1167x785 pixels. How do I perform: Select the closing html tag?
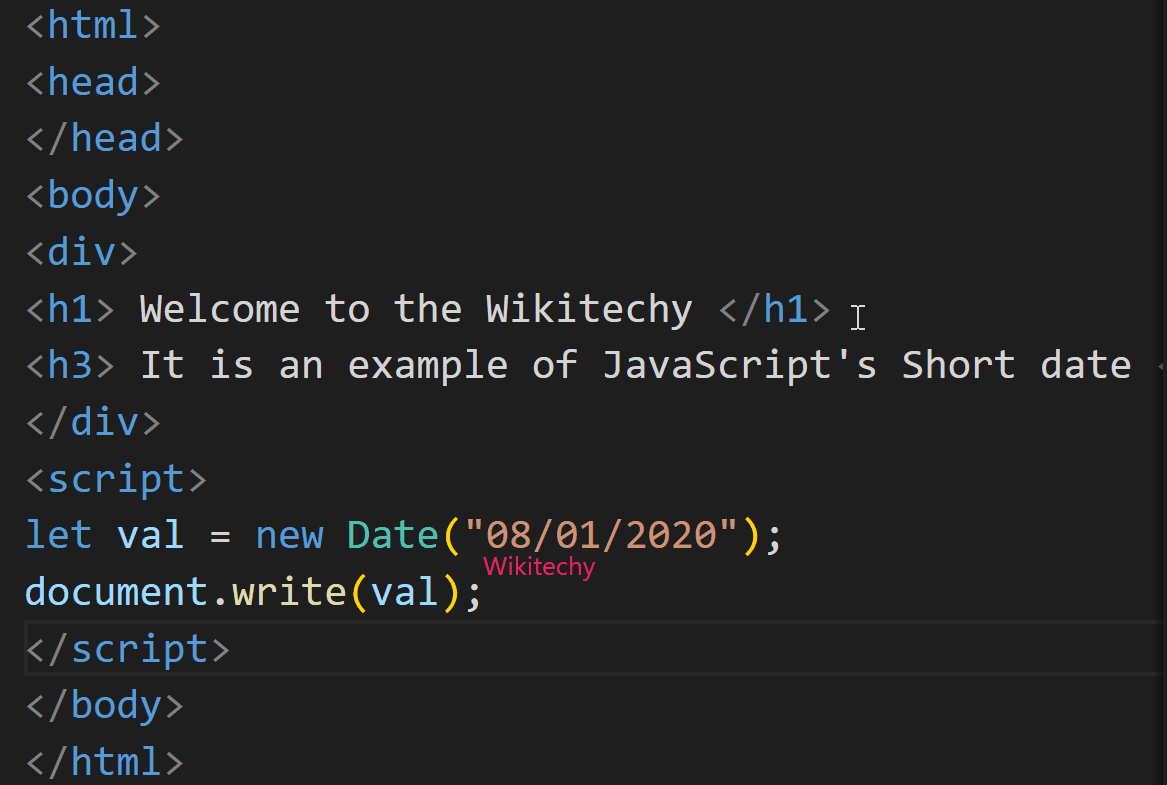pos(103,761)
